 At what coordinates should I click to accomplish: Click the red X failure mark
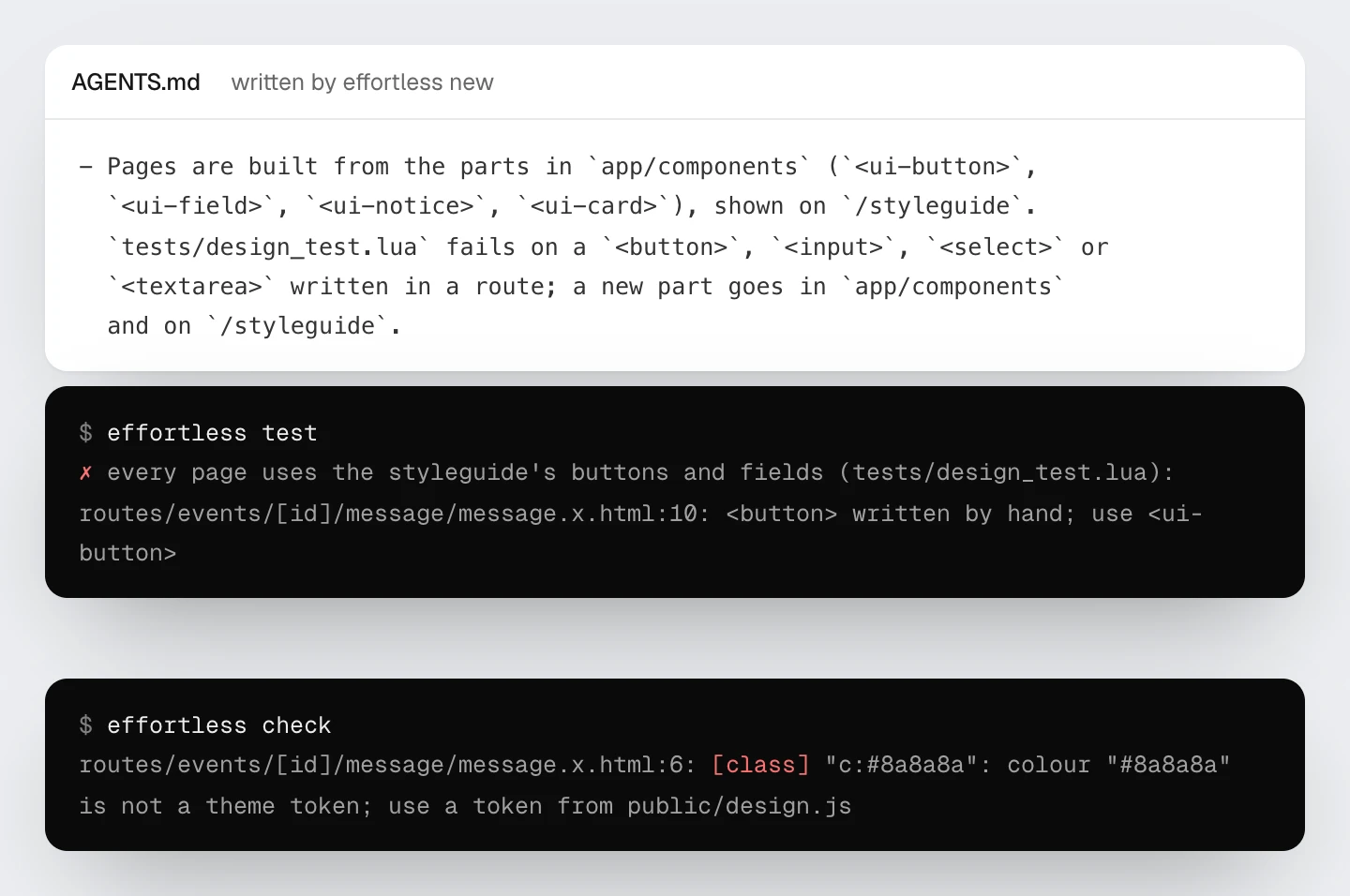pos(85,472)
